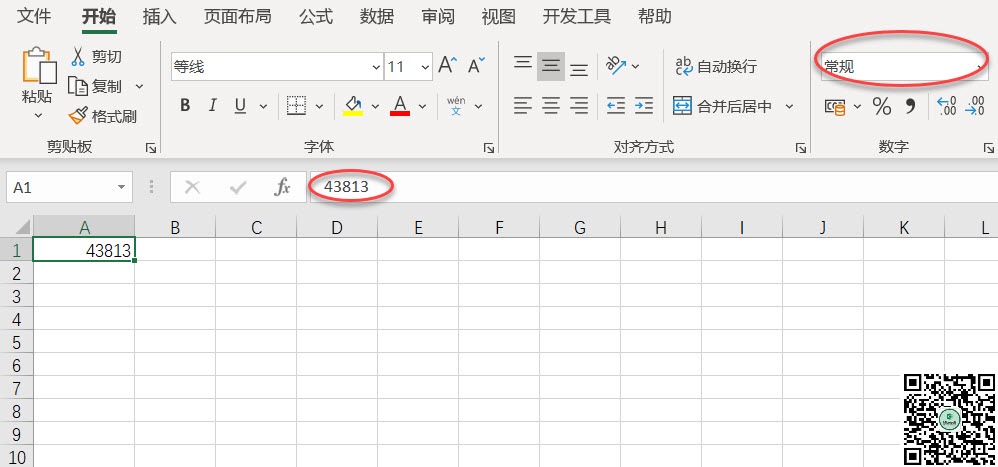Viewport: 998px width, 467px height.
Task: Select cell A1 containing 43813
Action: coord(83,250)
